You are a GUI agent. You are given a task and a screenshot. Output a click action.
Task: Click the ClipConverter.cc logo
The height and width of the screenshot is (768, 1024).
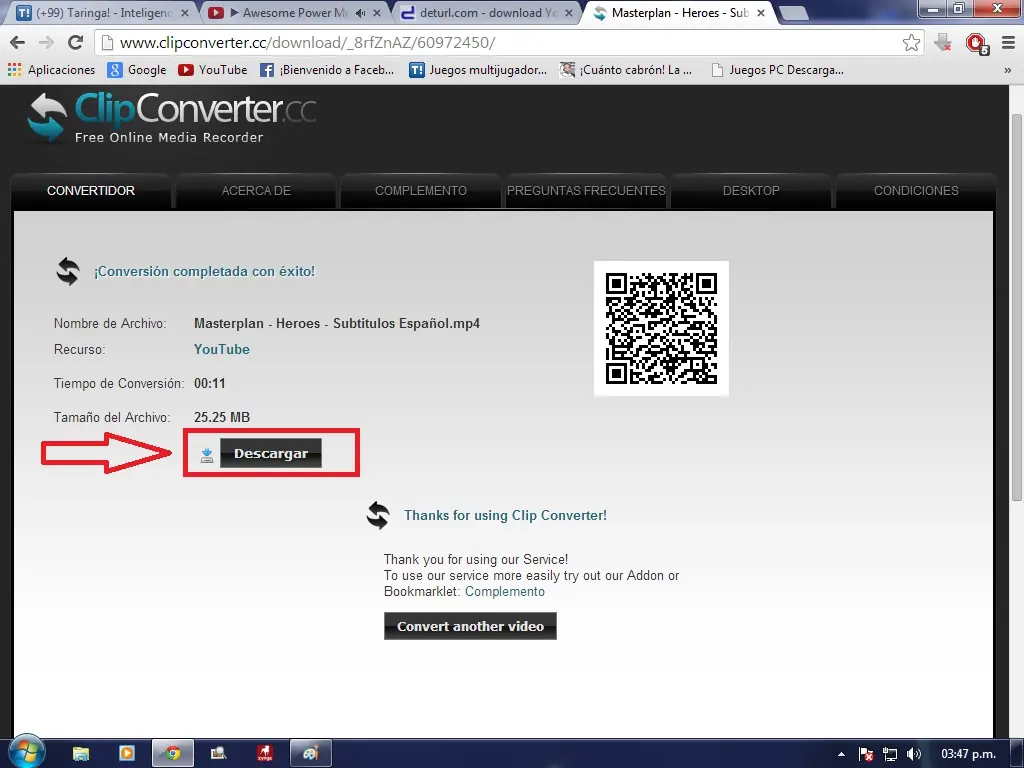click(171, 118)
